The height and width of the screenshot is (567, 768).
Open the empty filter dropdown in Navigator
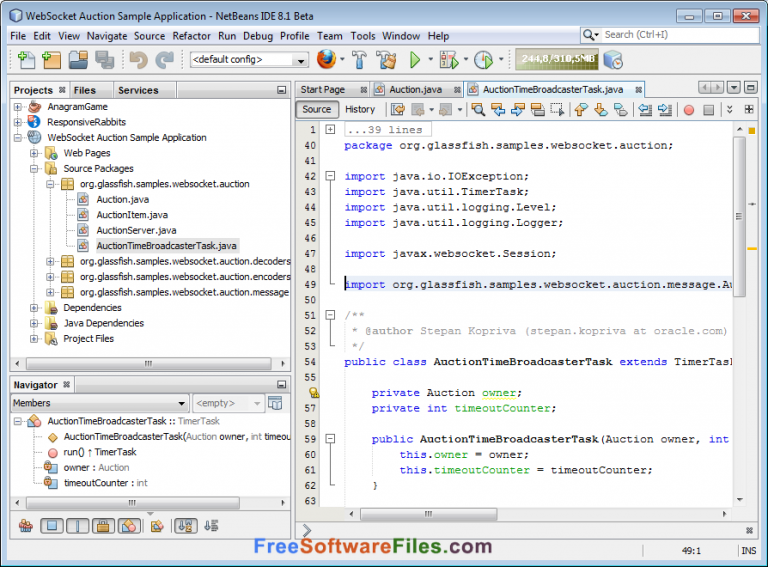(x=228, y=403)
